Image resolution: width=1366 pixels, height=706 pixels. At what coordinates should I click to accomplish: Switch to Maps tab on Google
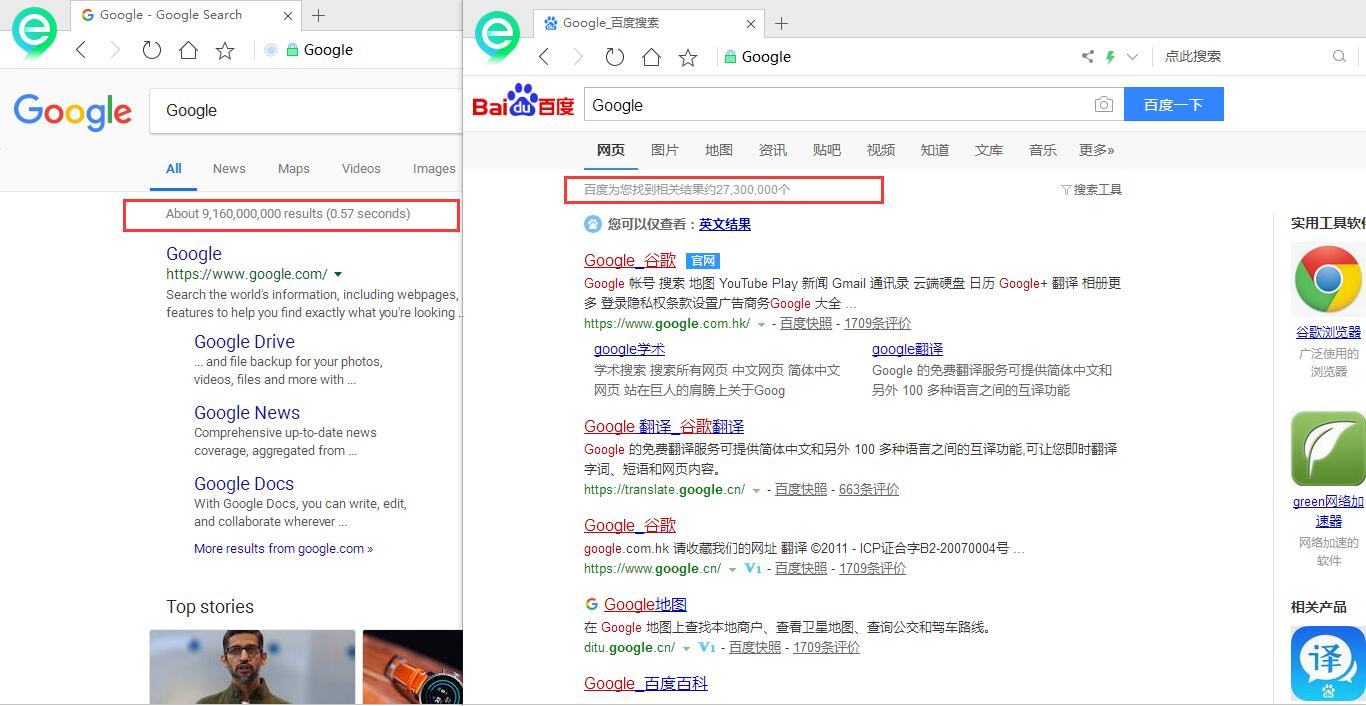(x=294, y=168)
